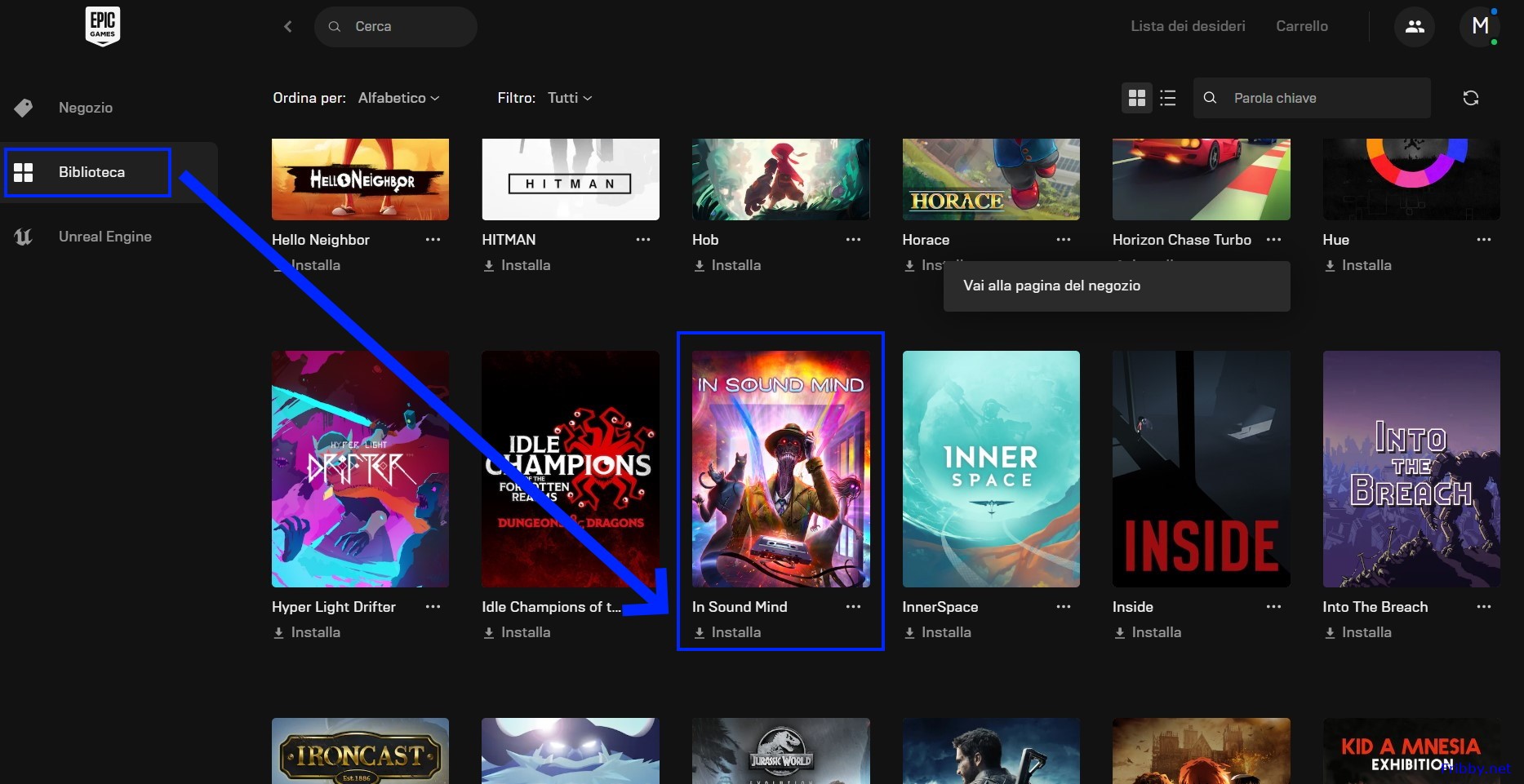Viewport: 1524px width, 784px height.
Task: Open the Carrello link
Action: coord(1302,26)
